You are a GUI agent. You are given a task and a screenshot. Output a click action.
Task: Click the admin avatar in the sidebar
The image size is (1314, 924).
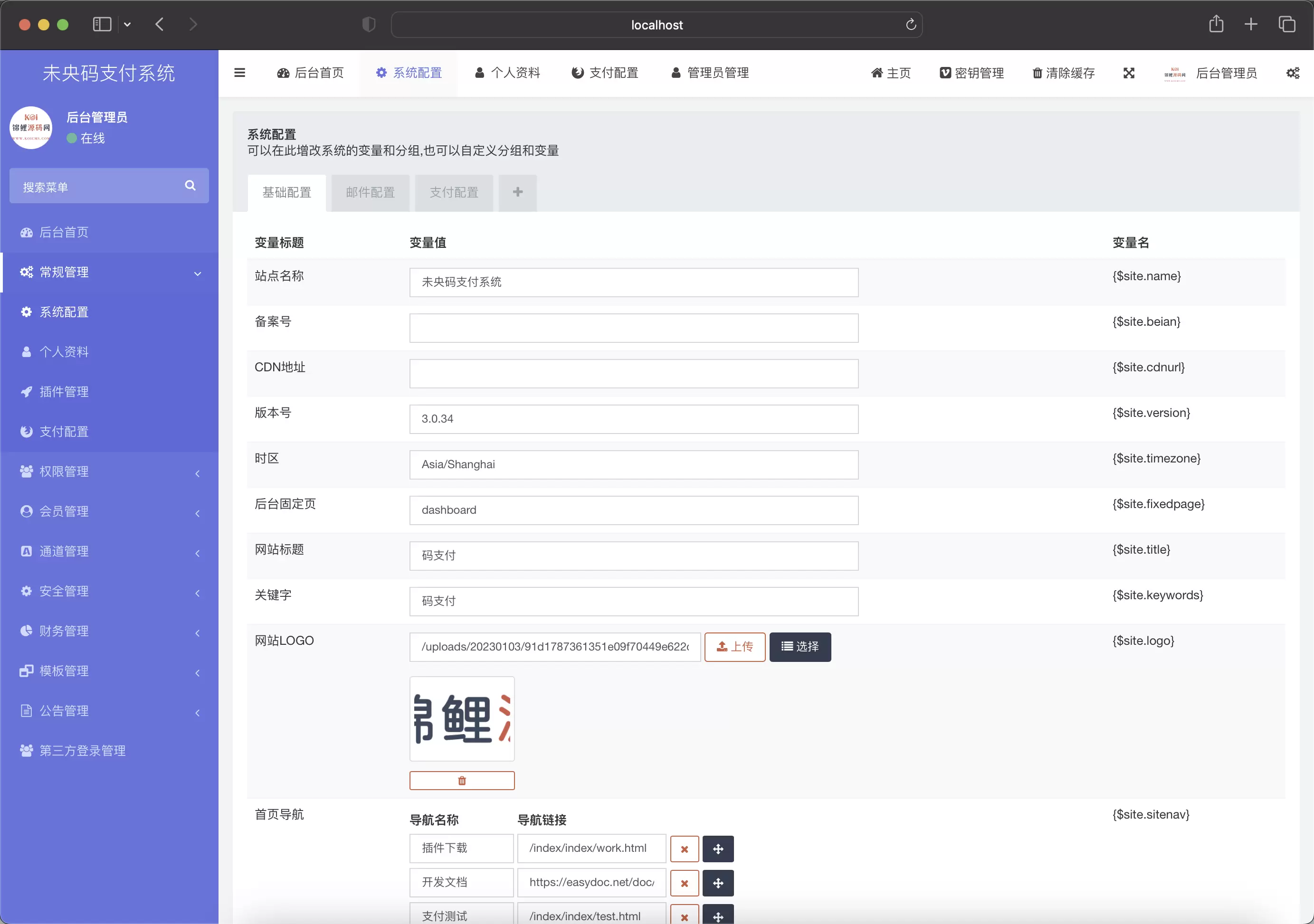(31, 128)
